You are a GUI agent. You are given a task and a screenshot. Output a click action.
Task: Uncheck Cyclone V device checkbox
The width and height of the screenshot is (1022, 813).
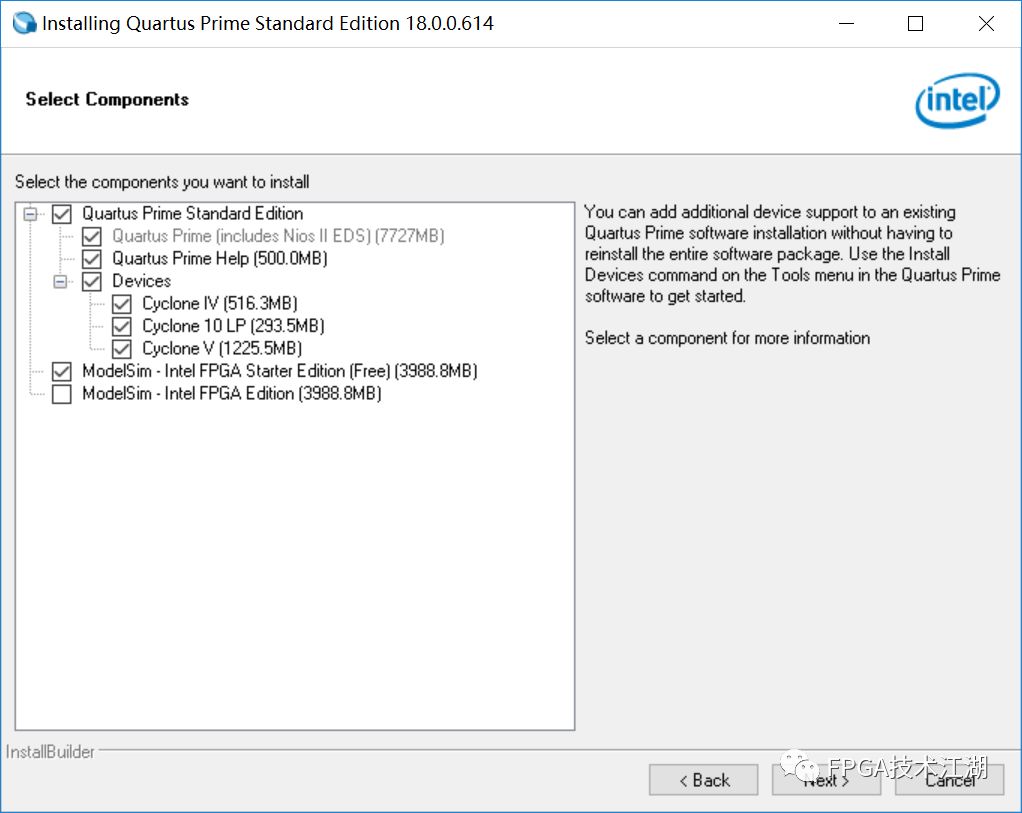[122, 349]
